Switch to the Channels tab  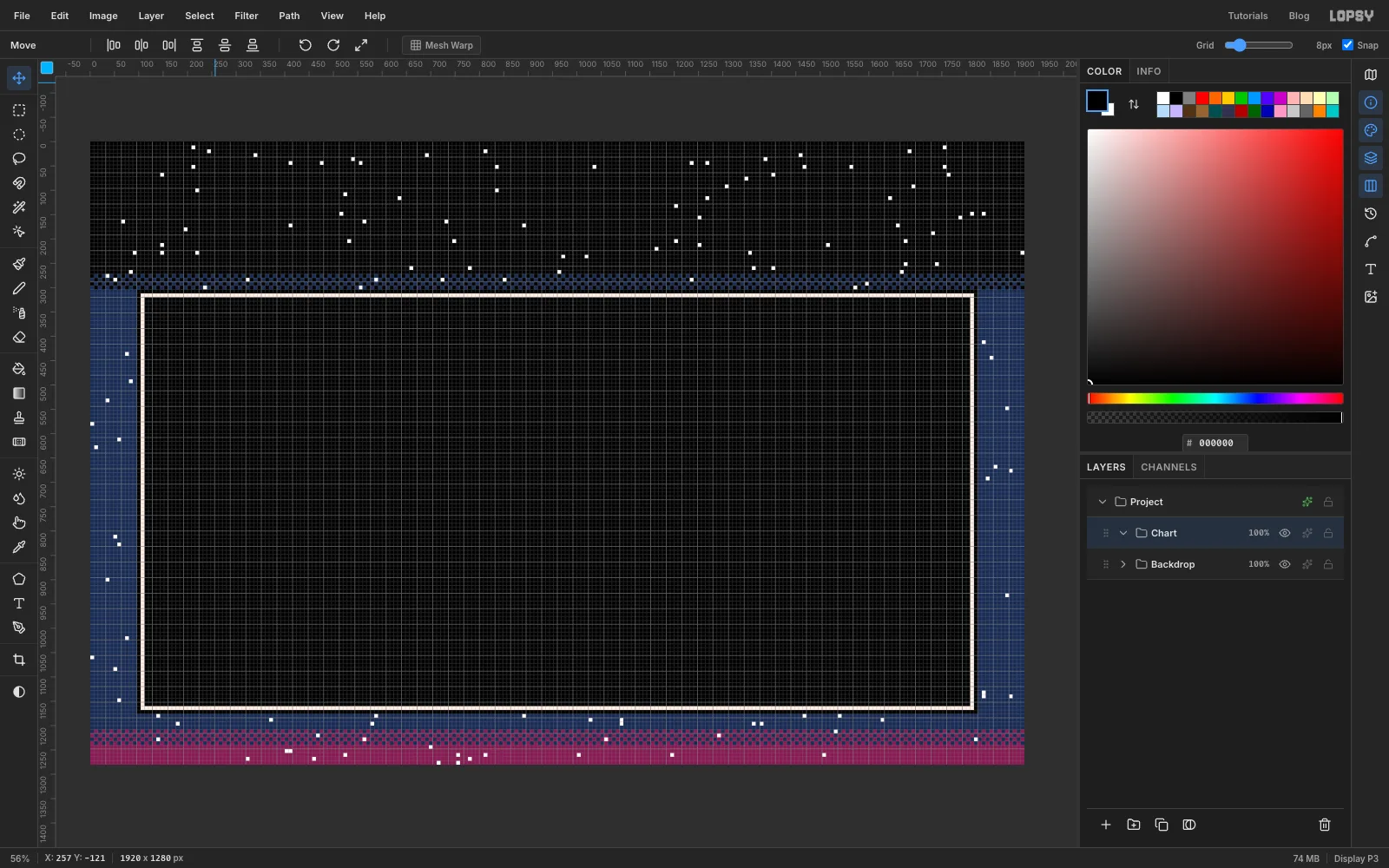click(1168, 467)
